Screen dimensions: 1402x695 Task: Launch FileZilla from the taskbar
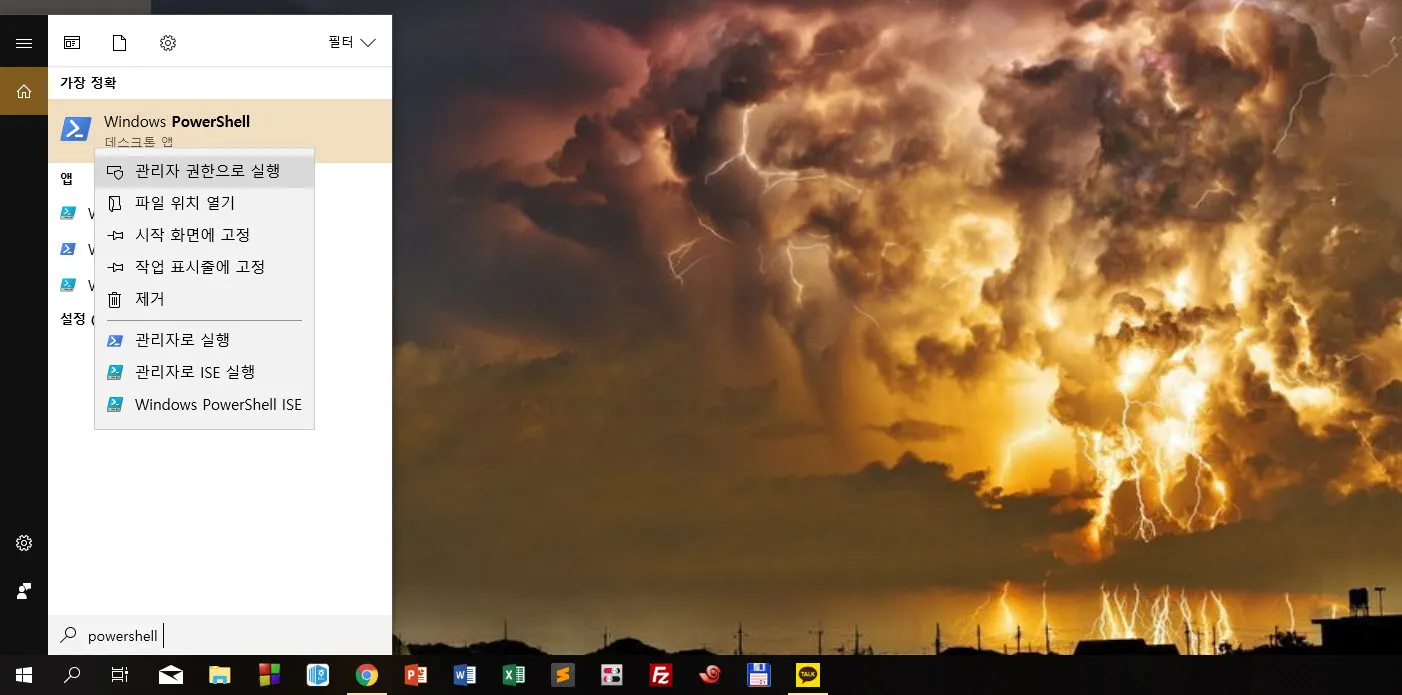tap(660, 675)
